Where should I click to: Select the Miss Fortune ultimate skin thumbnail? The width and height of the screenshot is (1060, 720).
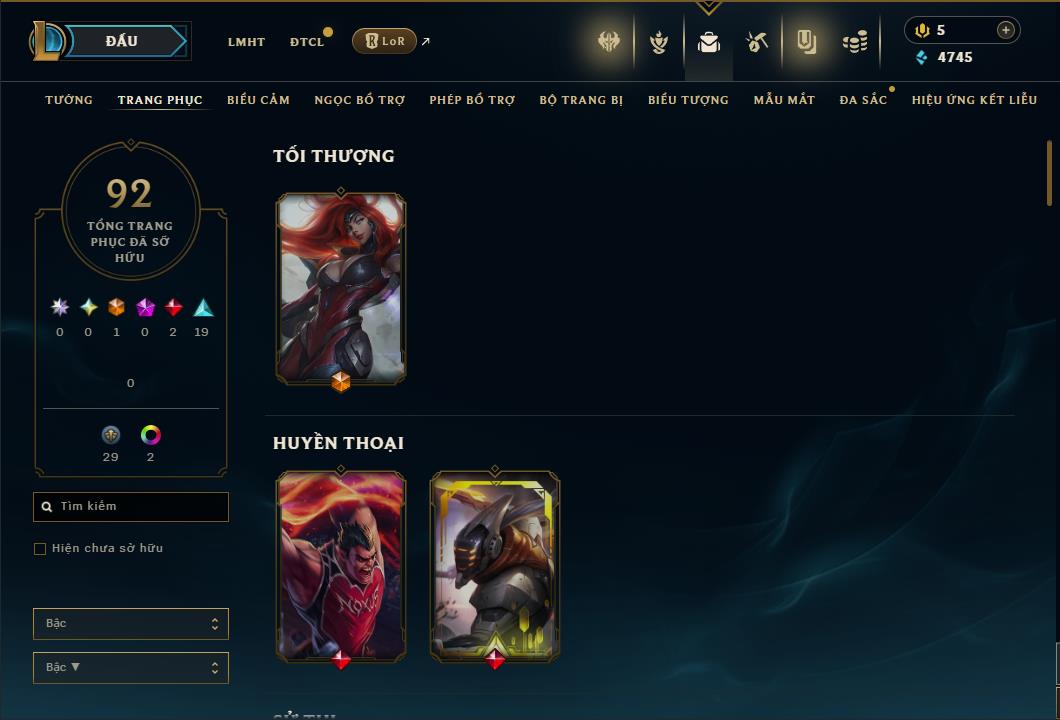pyautogui.click(x=341, y=289)
